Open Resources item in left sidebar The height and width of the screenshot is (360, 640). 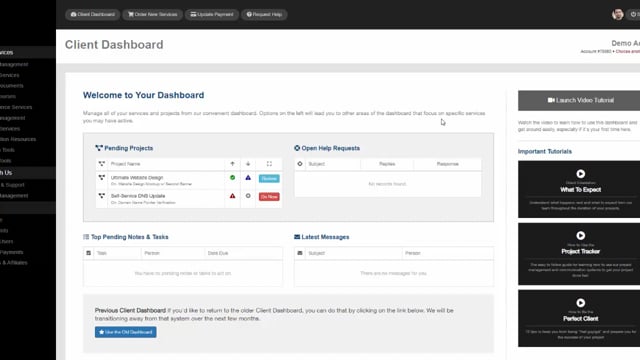18,139
